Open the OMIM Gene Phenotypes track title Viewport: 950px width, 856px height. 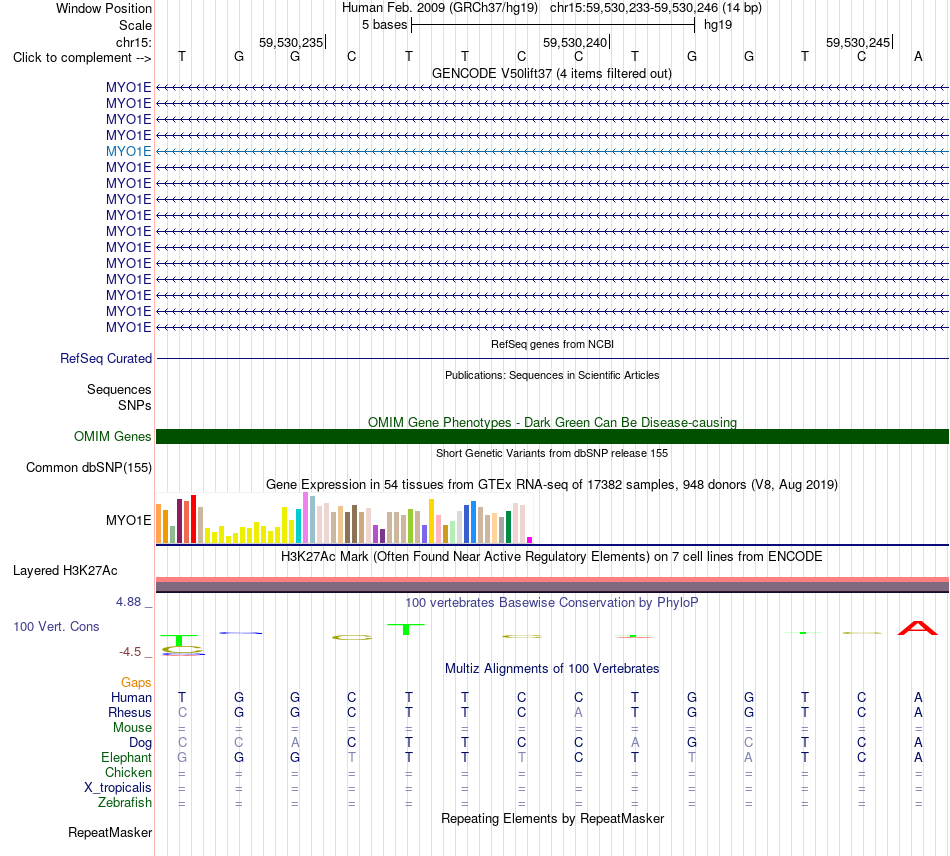pos(552,422)
